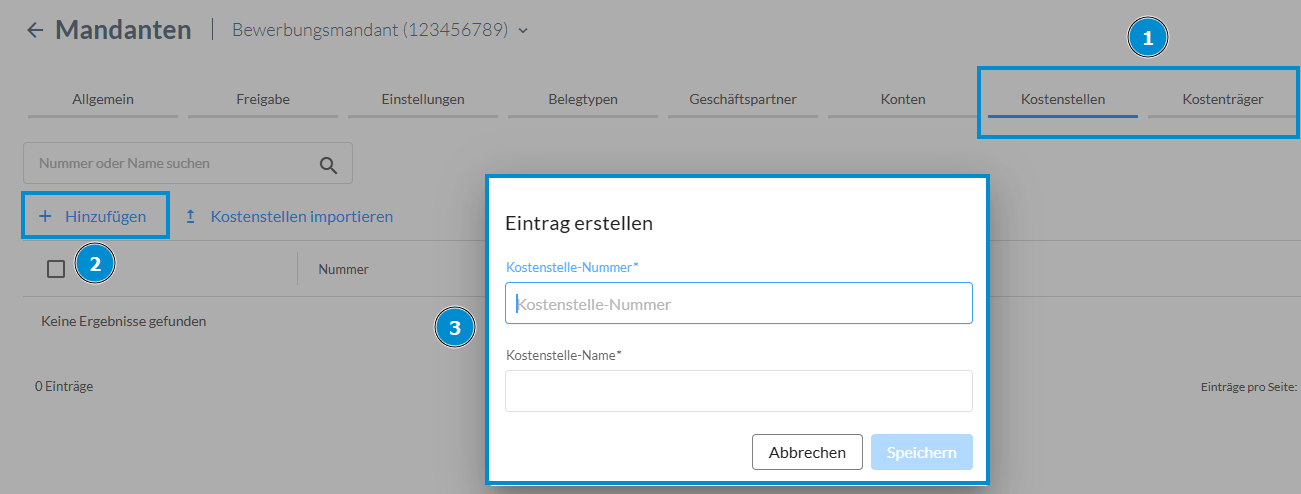Click Kostenstellen importieren link

[x=302, y=216]
